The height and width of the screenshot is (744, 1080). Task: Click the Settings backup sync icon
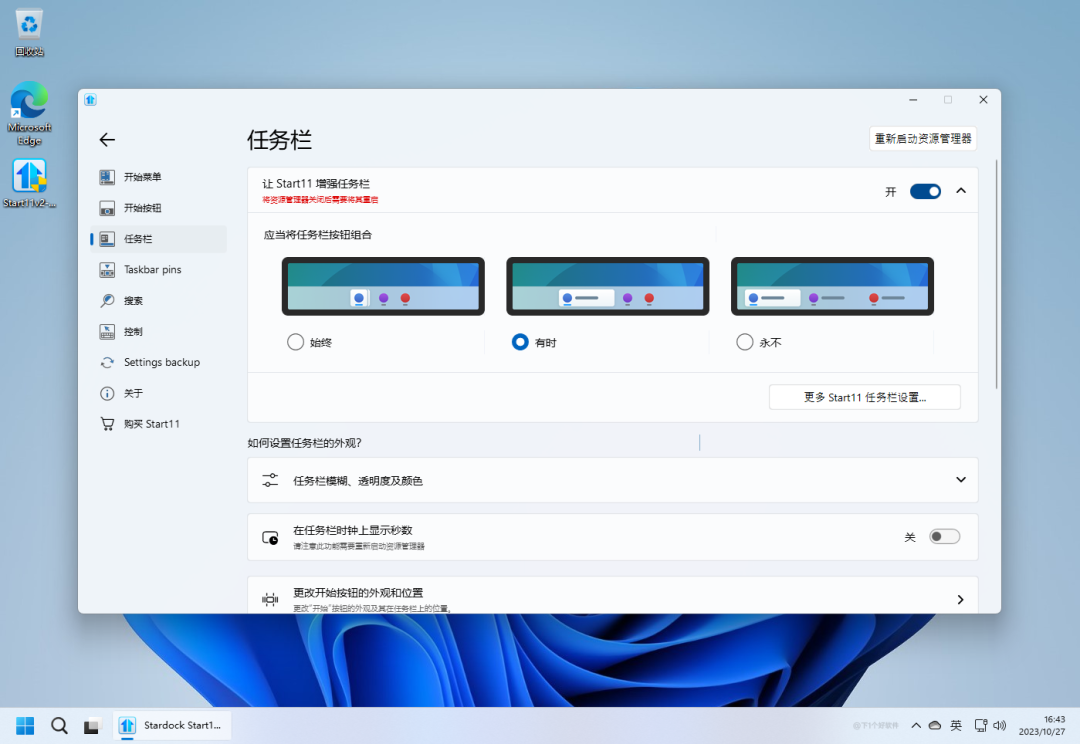[x=107, y=362]
